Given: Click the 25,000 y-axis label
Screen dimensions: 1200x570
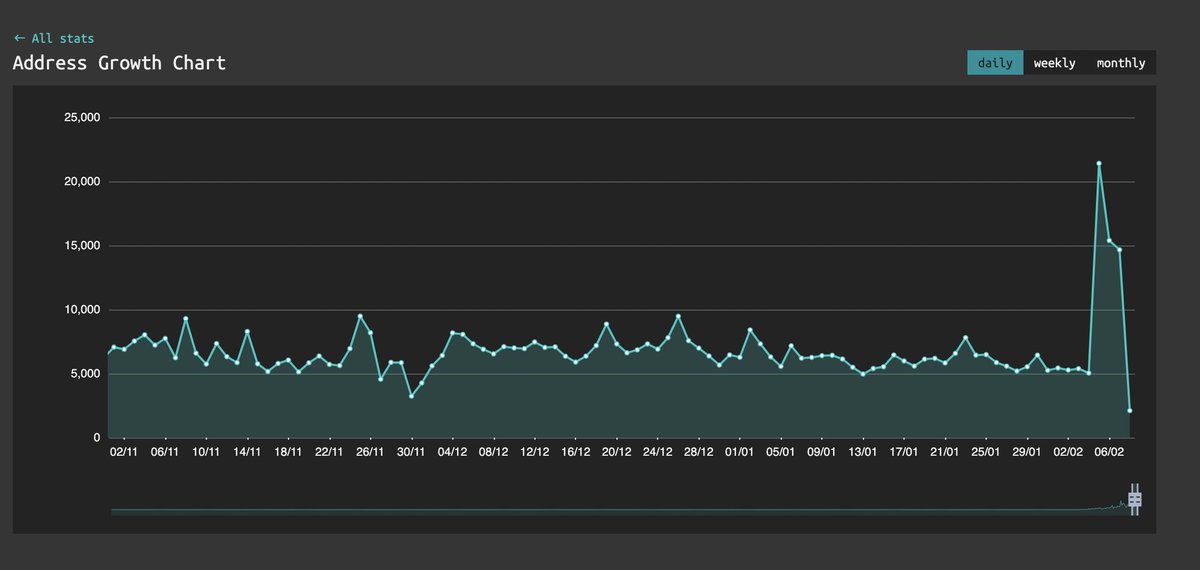Looking at the screenshot, I should [81, 118].
